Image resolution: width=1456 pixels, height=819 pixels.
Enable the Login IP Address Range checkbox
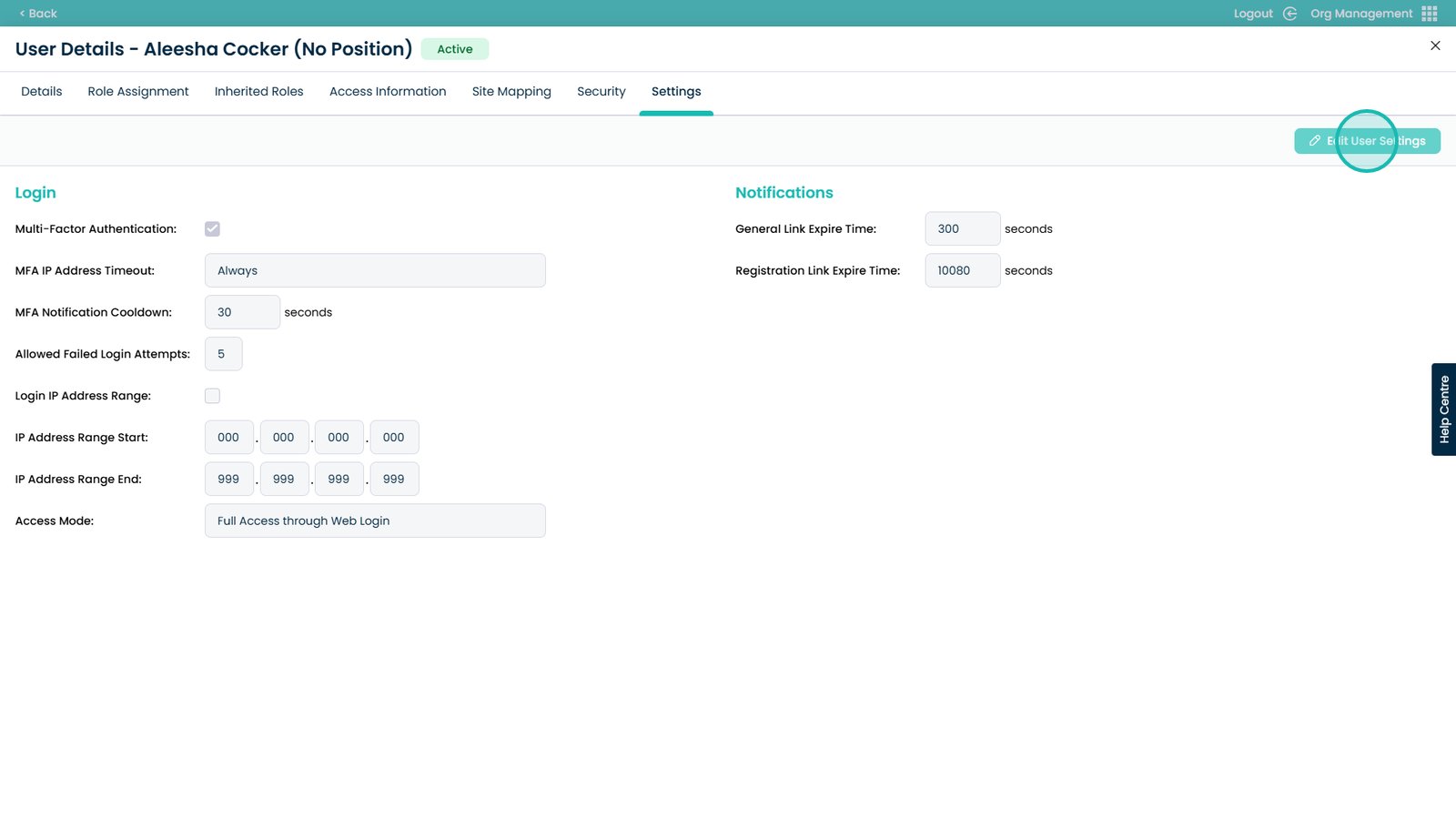click(212, 396)
